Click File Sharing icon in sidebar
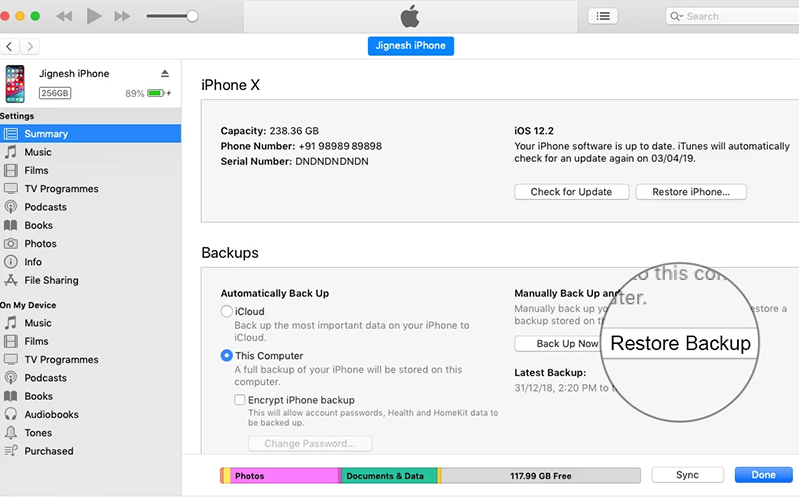 point(11,280)
